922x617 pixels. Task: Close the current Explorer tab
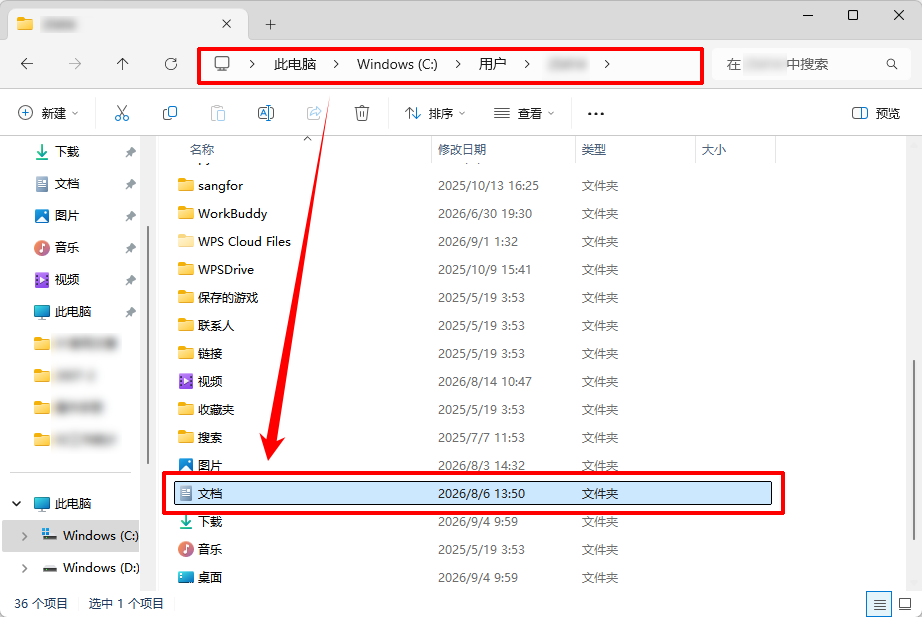coord(226,24)
